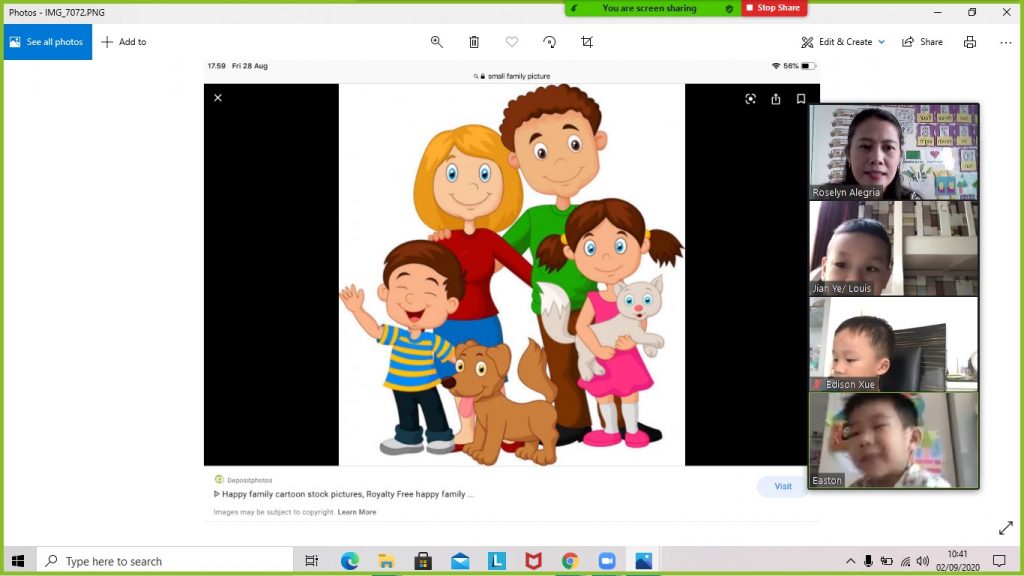Rotate the image with the rotate icon
Viewport: 1024px width, 576px height.
pos(549,42)
